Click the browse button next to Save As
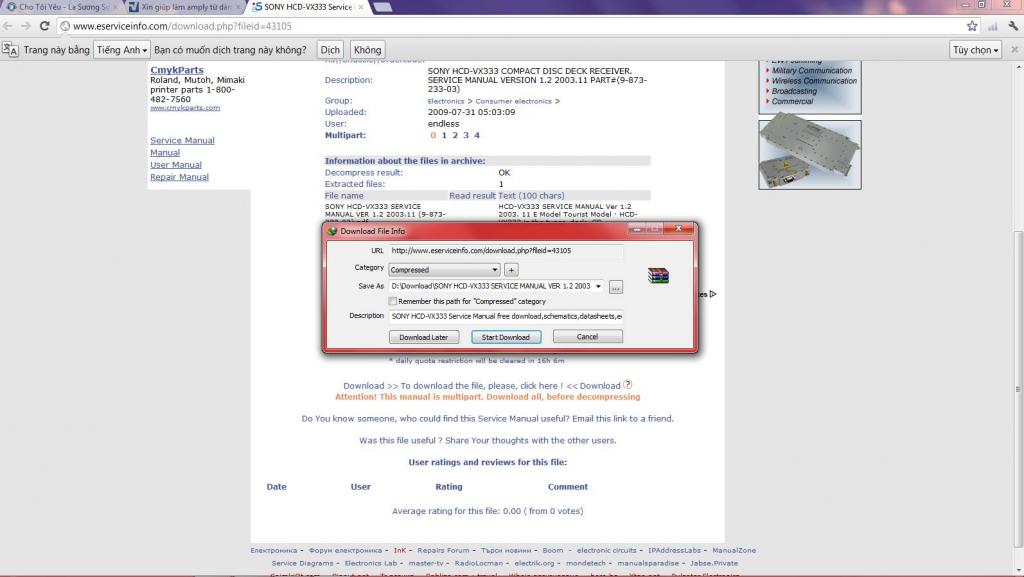The width and height of the screenshot is (1024, 577). [615, 287]
